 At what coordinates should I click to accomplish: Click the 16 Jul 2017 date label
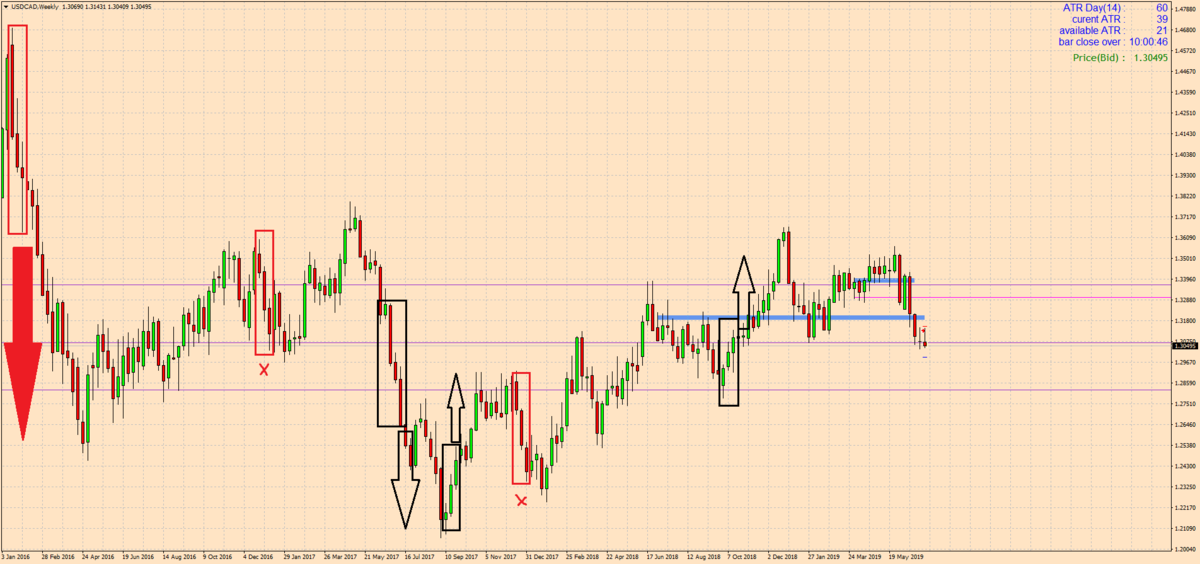[x=418, y=556]
